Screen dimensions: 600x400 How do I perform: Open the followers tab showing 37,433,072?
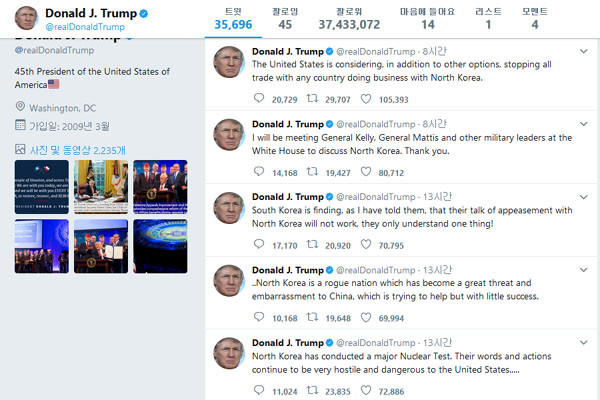[x=349, y=19]
